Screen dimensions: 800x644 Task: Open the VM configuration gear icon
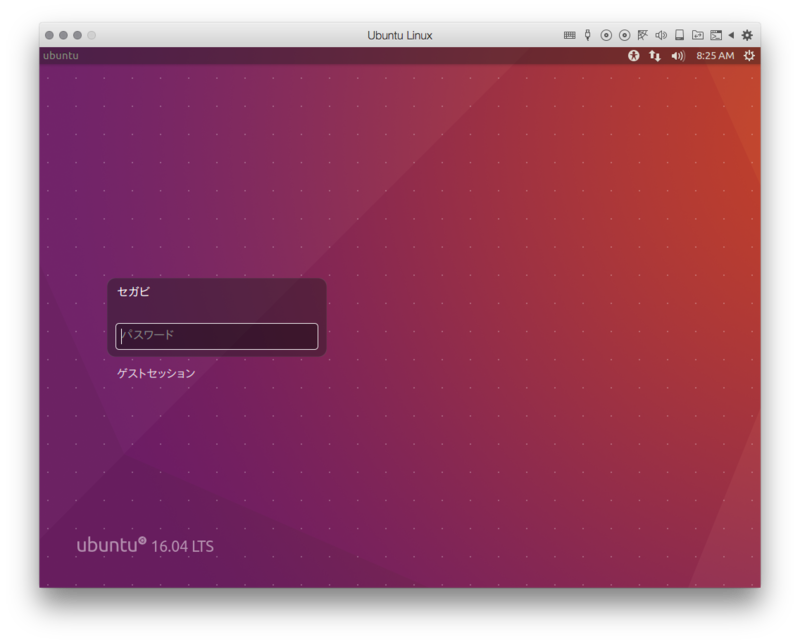coord(747,35)
